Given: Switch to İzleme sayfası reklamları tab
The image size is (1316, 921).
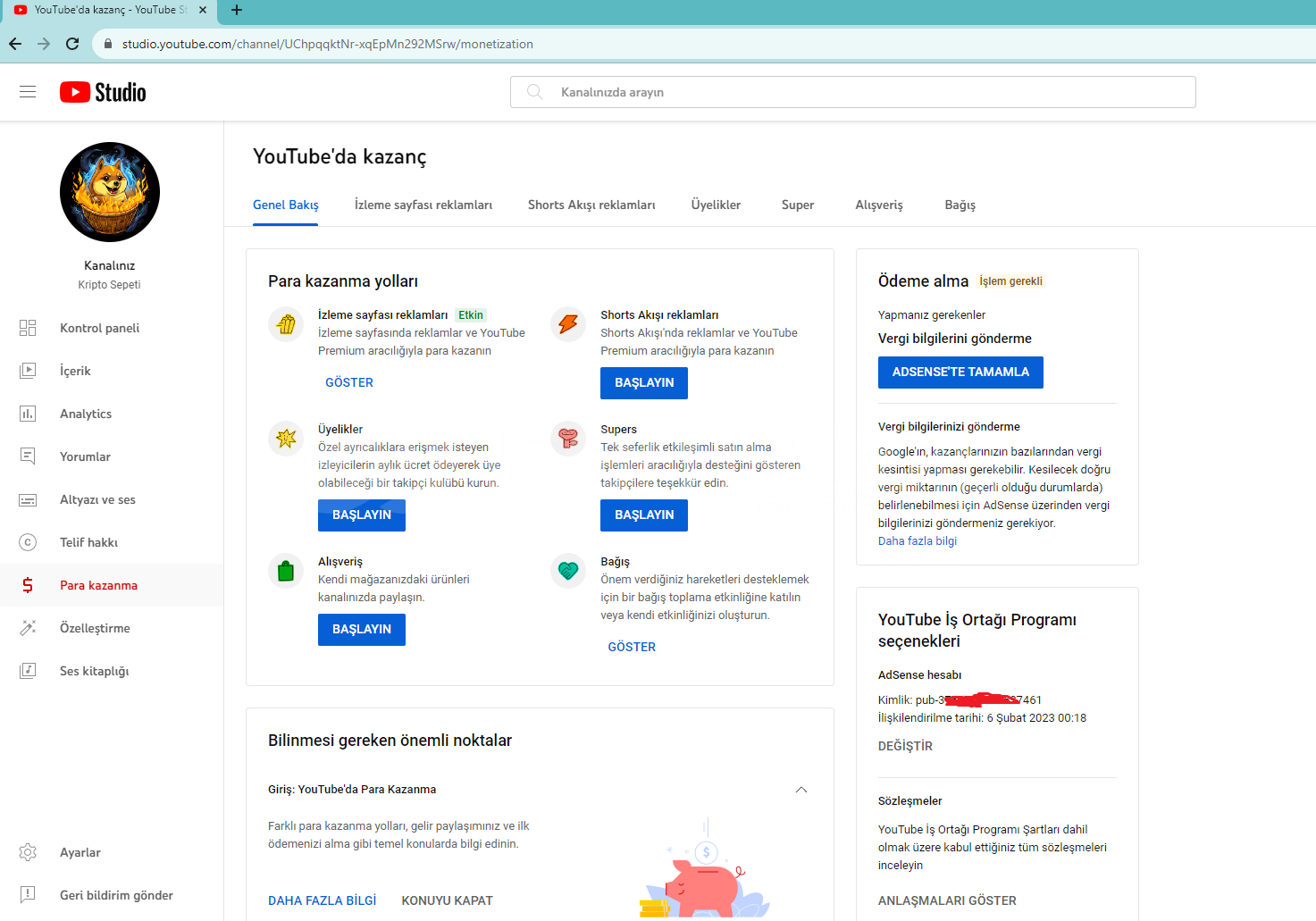Looking at the screenshot, I should click(x=423, y=205).
